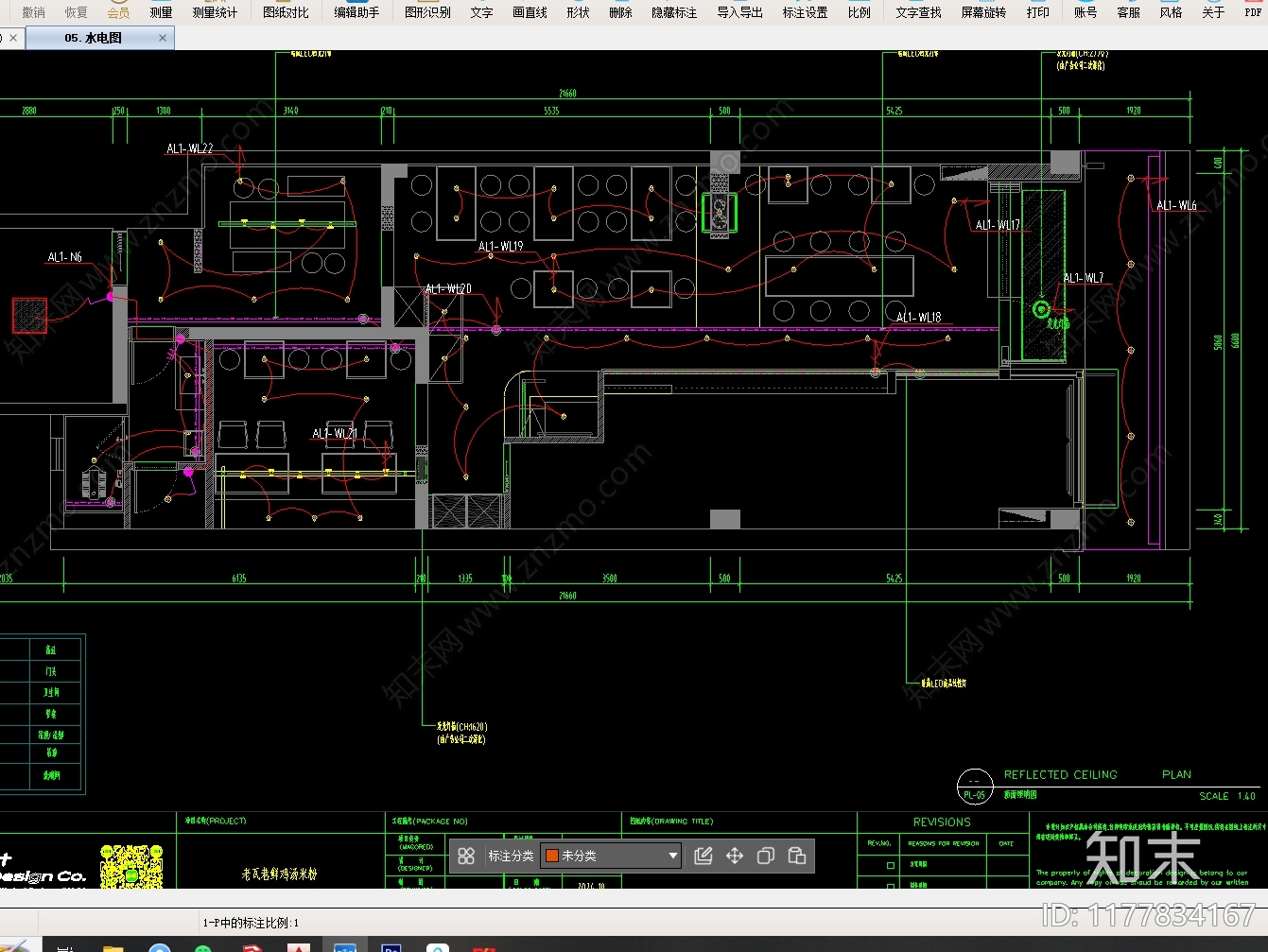Viewport: 1268px width, 952px height.
Task: Click the AL1-WL7 circuit label
Action: pos(1084,278)
